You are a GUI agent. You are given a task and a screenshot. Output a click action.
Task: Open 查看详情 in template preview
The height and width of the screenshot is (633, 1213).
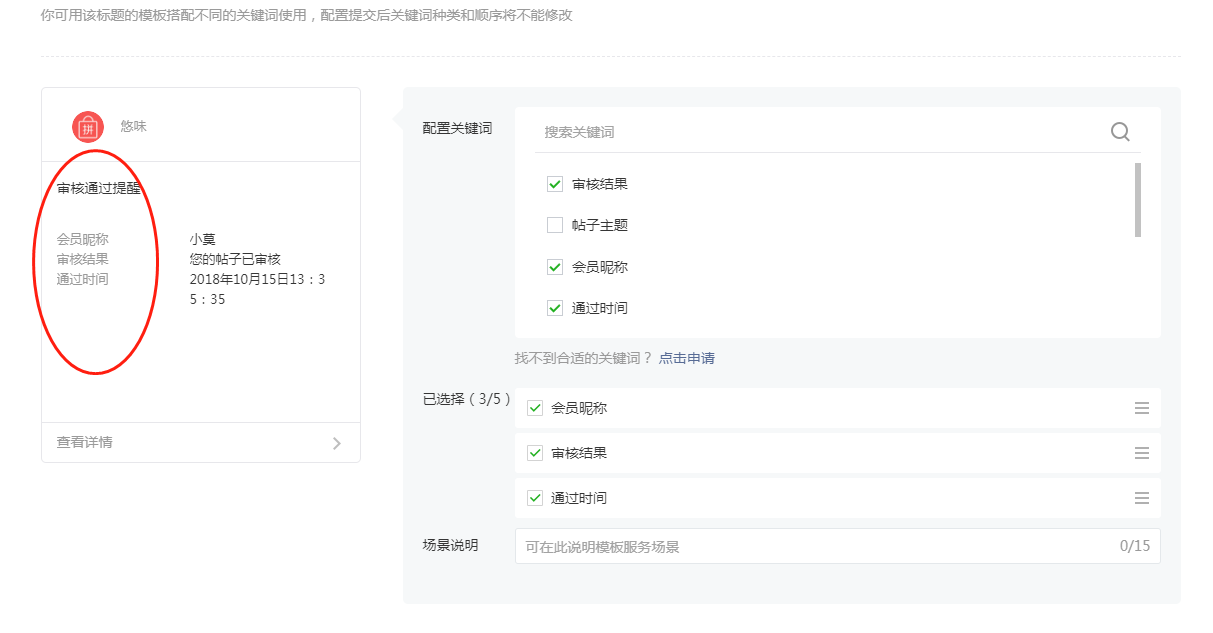click(85, 442)
